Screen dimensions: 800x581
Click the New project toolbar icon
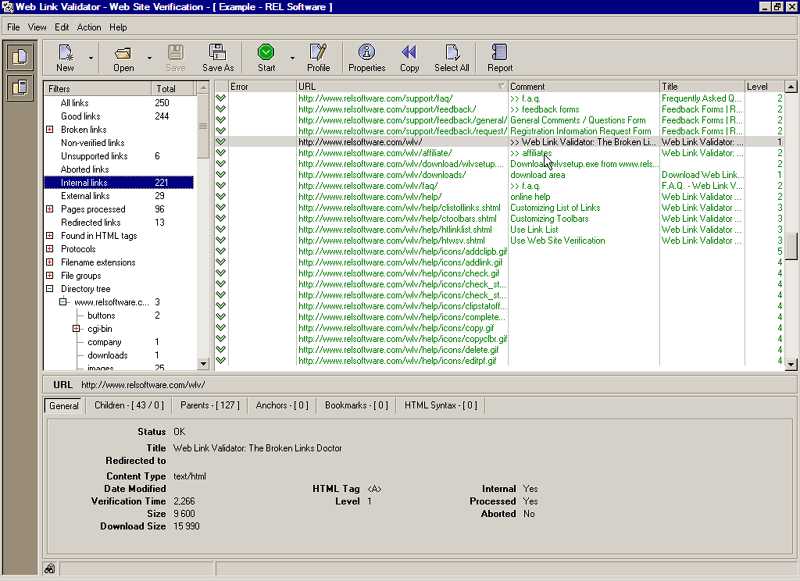[x=65, y=58]
